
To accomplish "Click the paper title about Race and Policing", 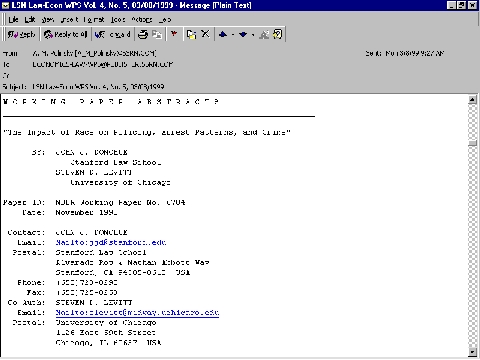I will [147, 132].
